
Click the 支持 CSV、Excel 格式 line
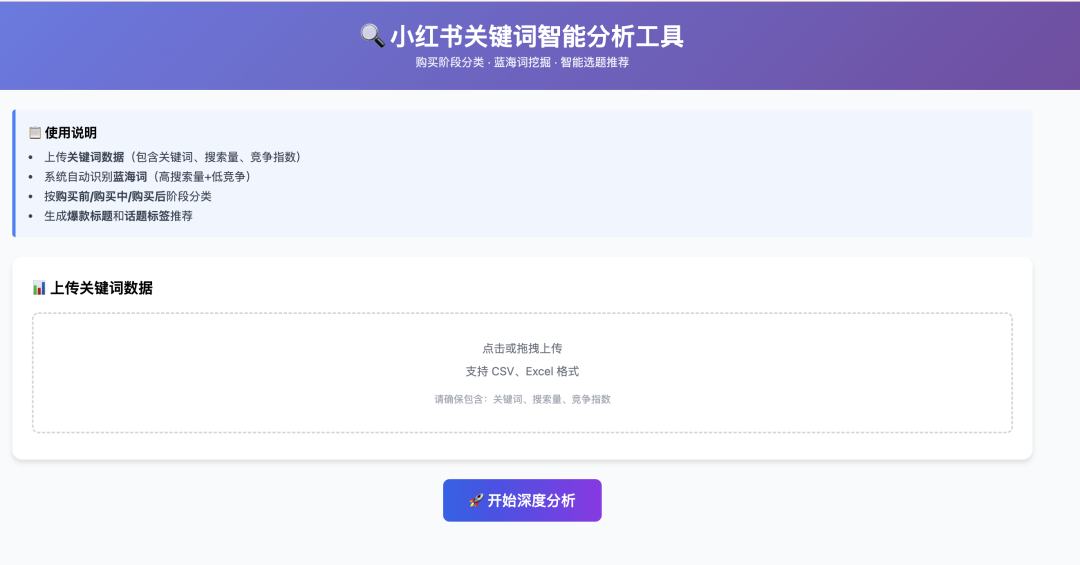pyautogui.click(x=522, y=371)
